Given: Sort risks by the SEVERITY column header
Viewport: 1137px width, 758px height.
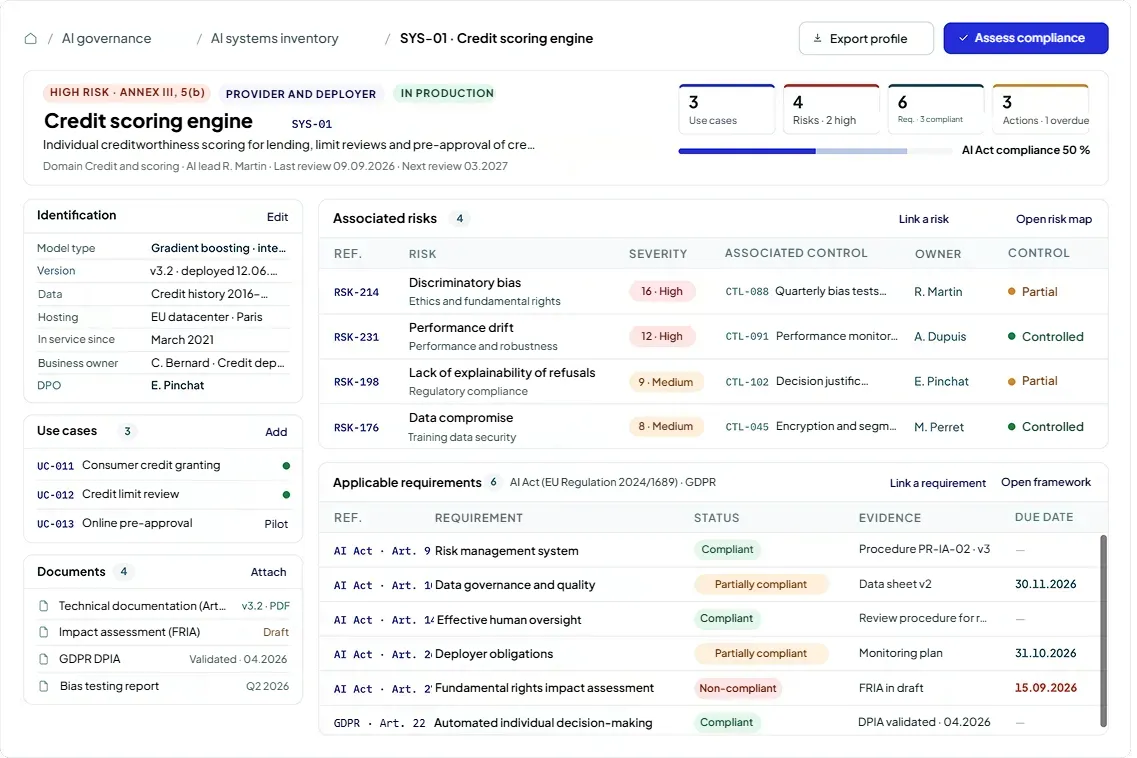Looking at the screenshot, I should 658,254.
